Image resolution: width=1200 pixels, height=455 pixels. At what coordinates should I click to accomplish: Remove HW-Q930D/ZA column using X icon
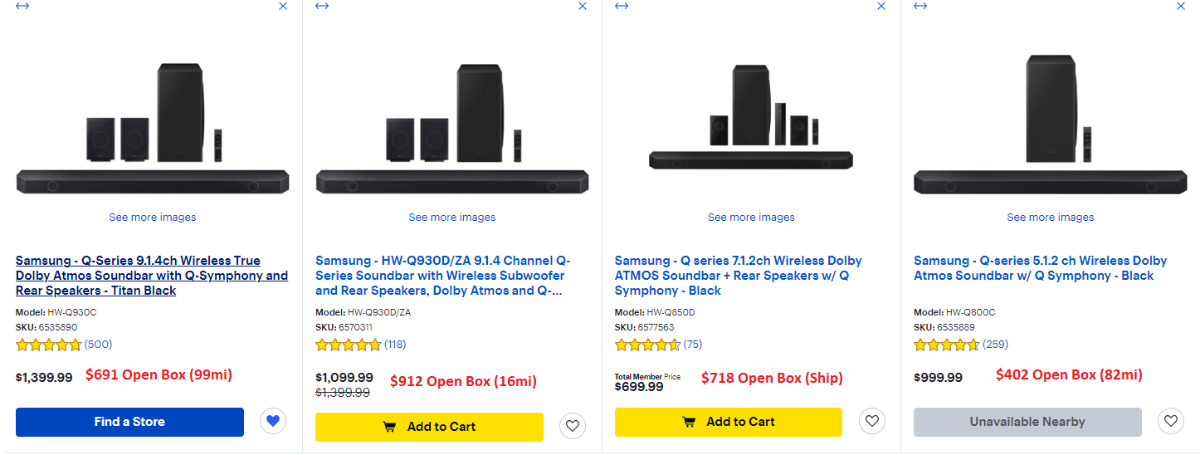coord(583,6)
